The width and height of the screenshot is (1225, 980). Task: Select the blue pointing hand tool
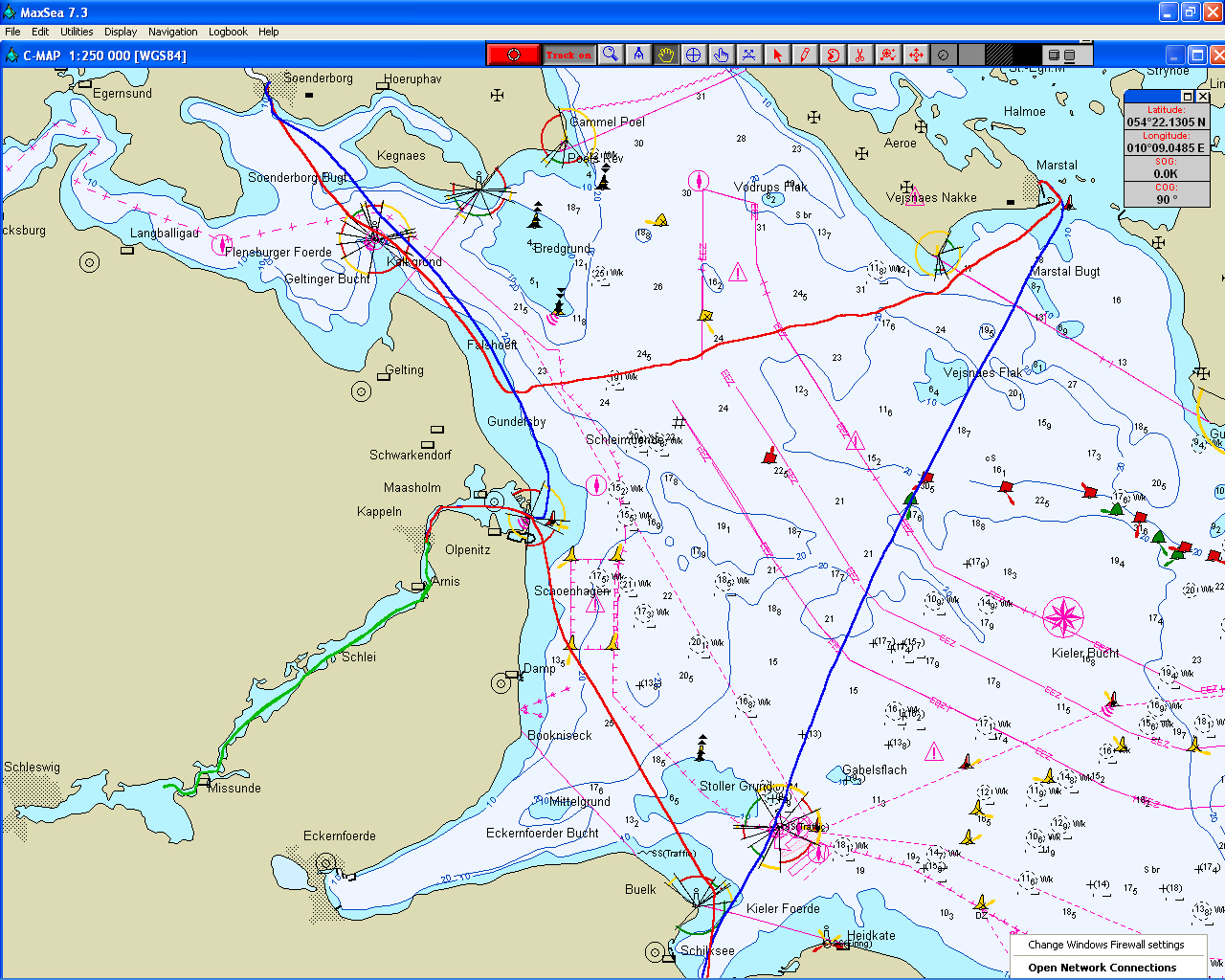[x=722, y=55]
